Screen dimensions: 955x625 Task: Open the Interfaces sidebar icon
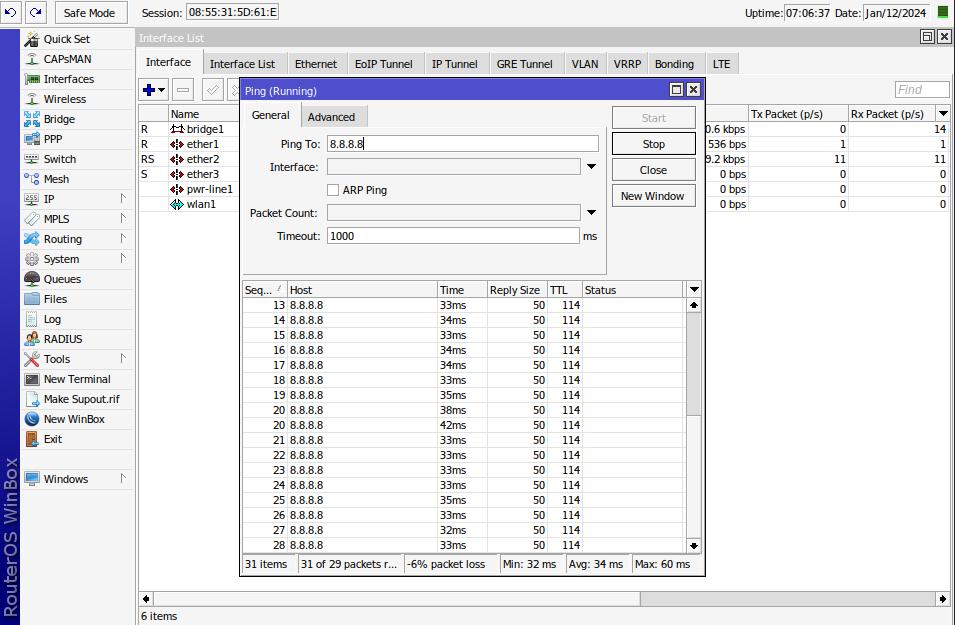click(x=32, y=79)
